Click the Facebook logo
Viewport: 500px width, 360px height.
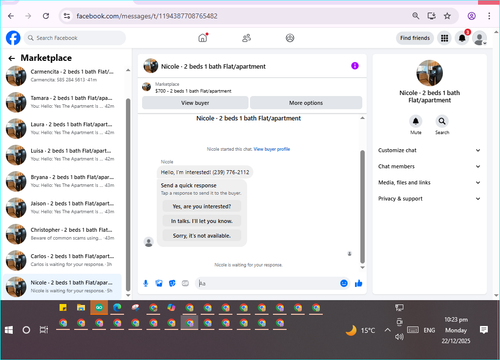(13, 38)
